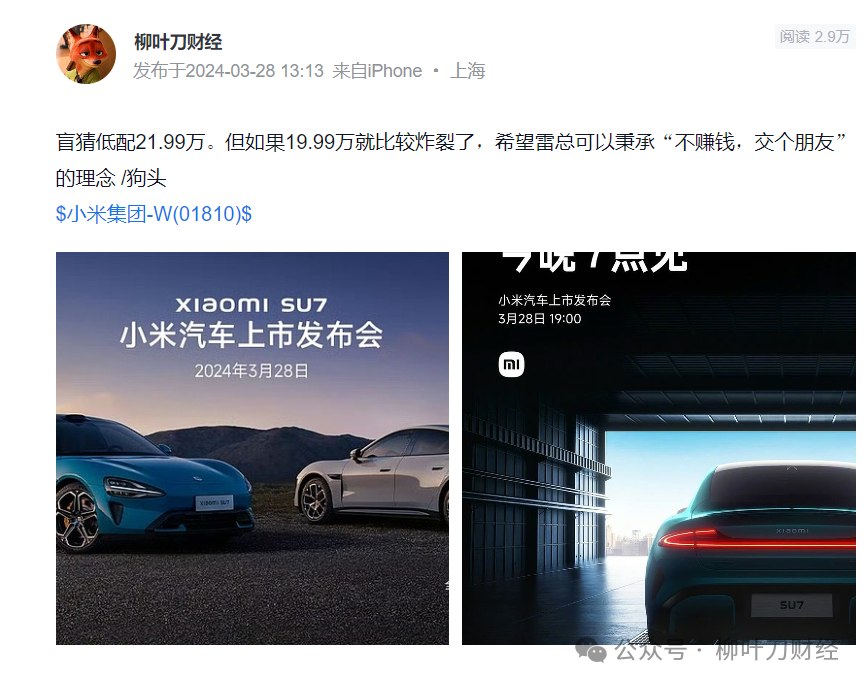The height and width of the screenshot is (684, 866).
Task: Open the $小米集团-W(01810)$ stock link
Action: (x=154, y=214)
